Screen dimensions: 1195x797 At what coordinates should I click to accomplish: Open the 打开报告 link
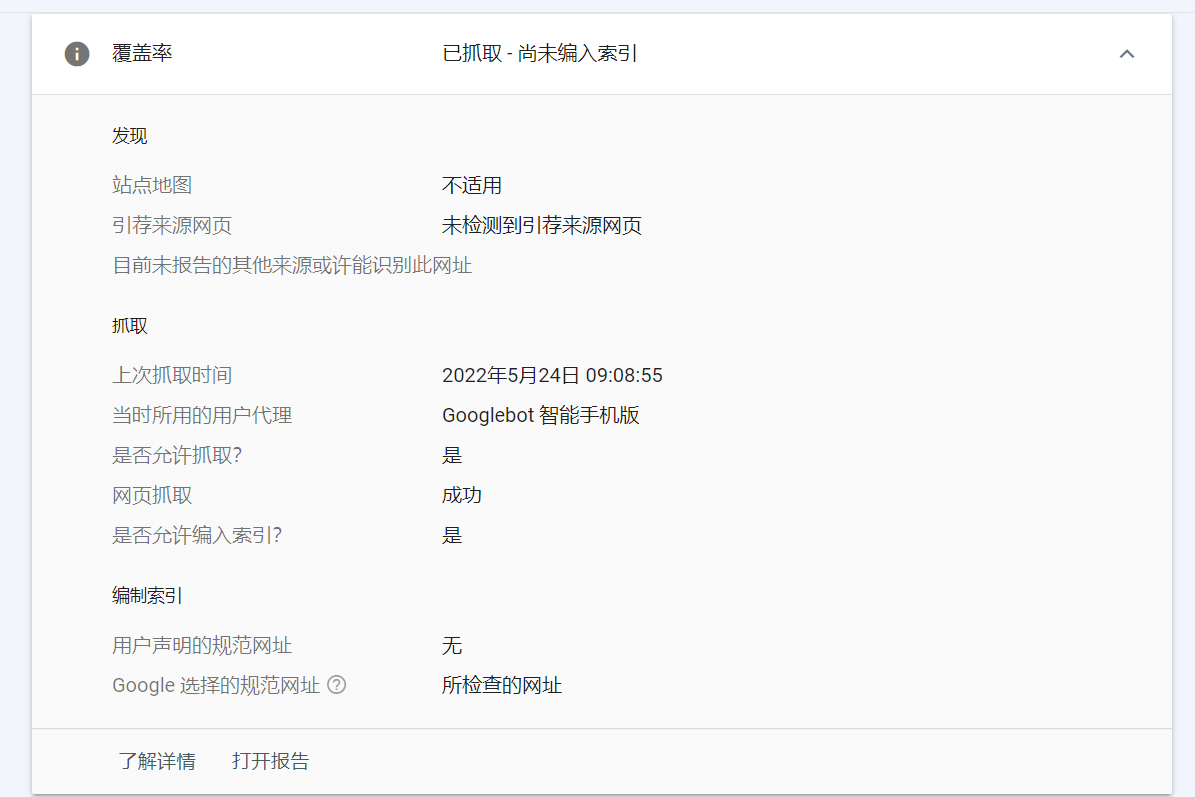pos(270,761)
